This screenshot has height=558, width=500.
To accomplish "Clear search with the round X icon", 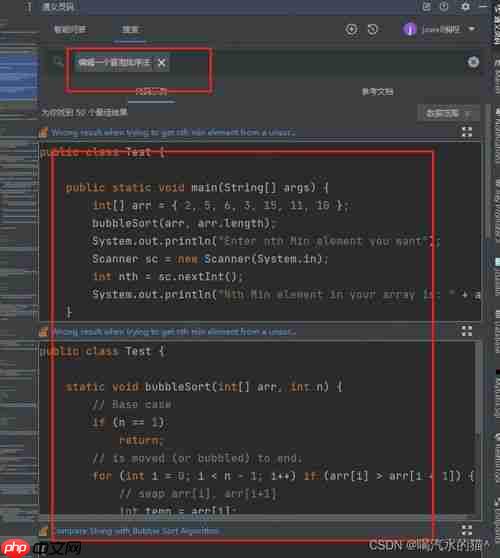I will (x=473, y=62).
